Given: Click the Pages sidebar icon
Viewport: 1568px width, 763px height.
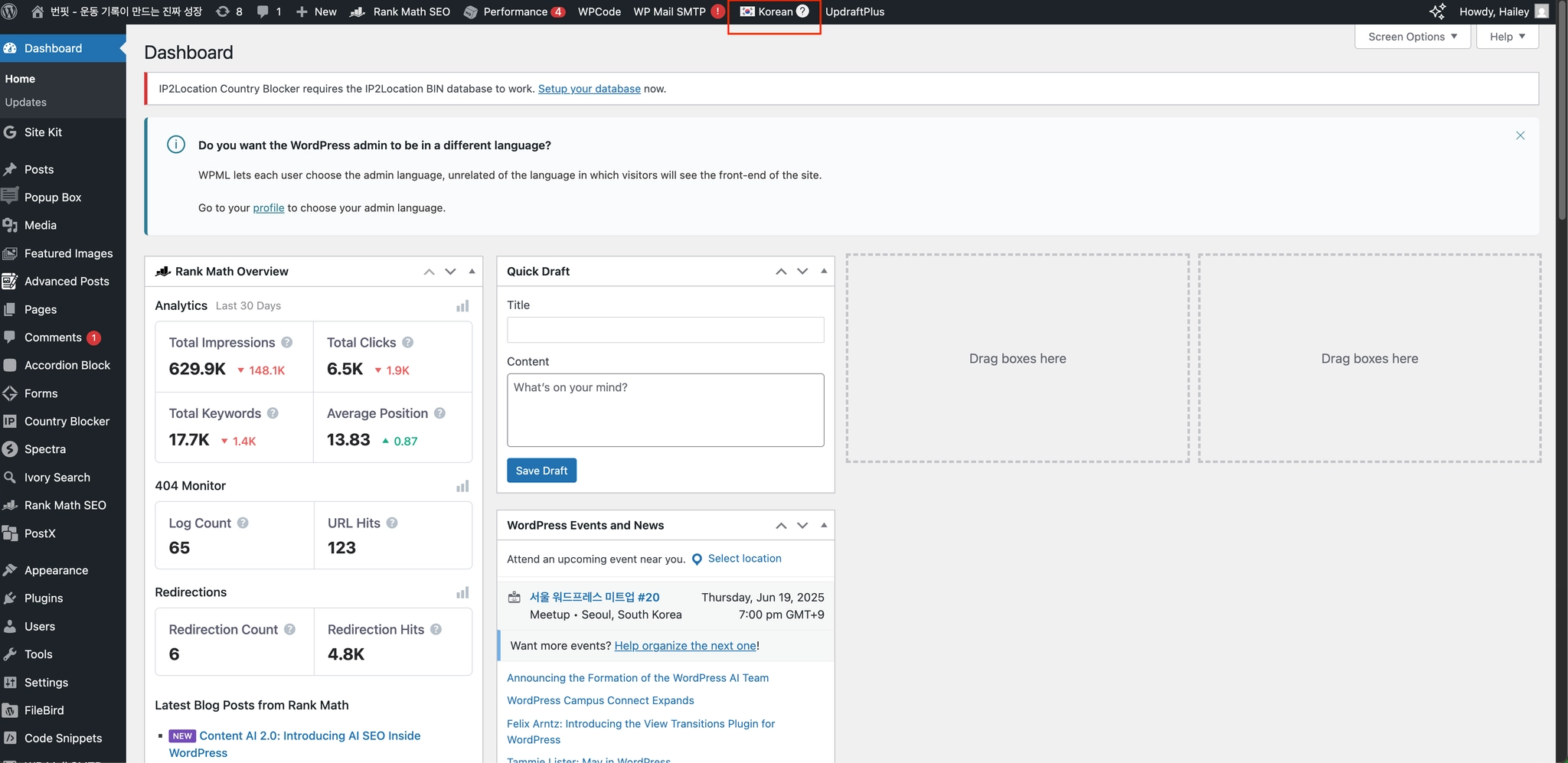Looking at the screenshot, I should tap(10, 309).
